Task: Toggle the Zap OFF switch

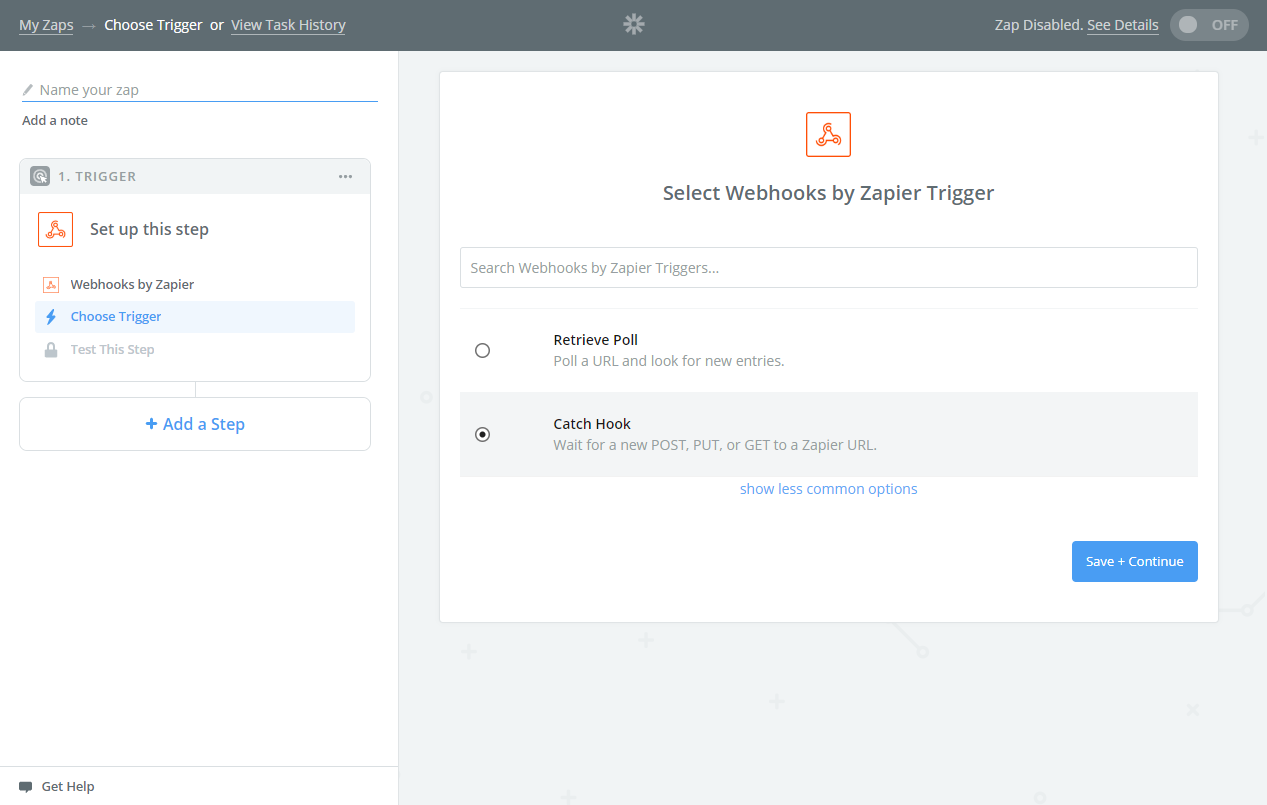Action: click(x=1209, y=24)
